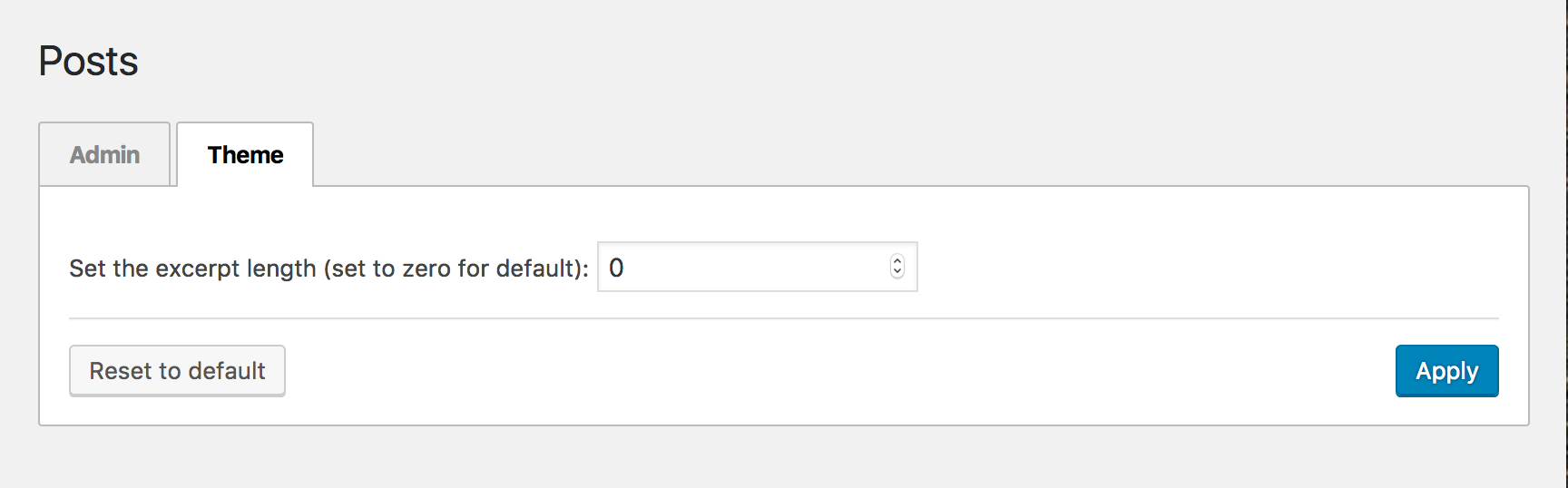Viewport: 1568px width, 488px height.
Task: Switch to the Admin tab
Action: pos(104,155)
